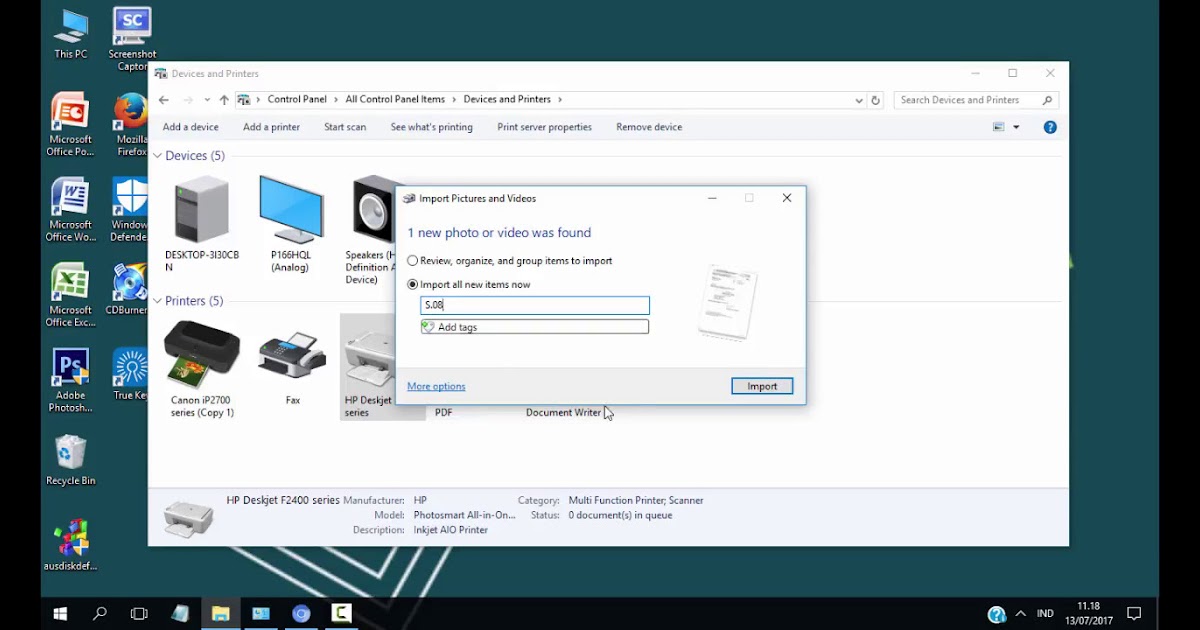
Task: Show hidden system tray icons
Action: coord(1020,613)
